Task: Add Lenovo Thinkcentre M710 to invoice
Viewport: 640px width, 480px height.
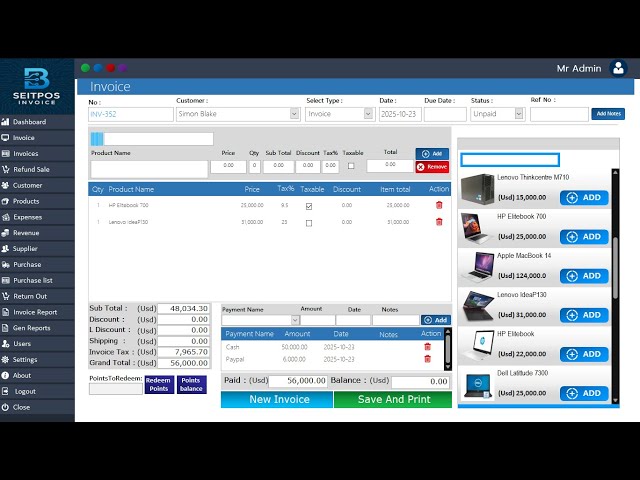Action: [x=584, y=198]
